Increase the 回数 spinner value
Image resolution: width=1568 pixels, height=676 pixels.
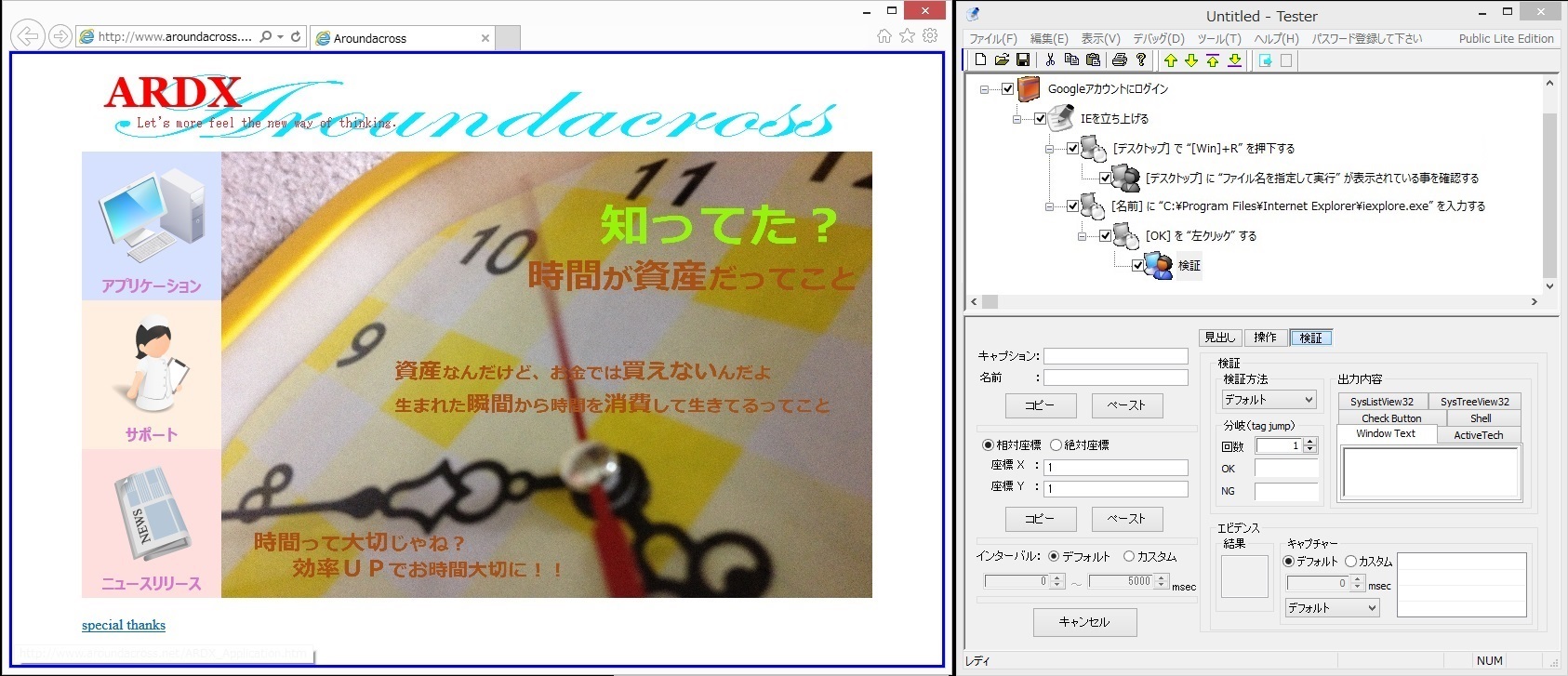1310,443
